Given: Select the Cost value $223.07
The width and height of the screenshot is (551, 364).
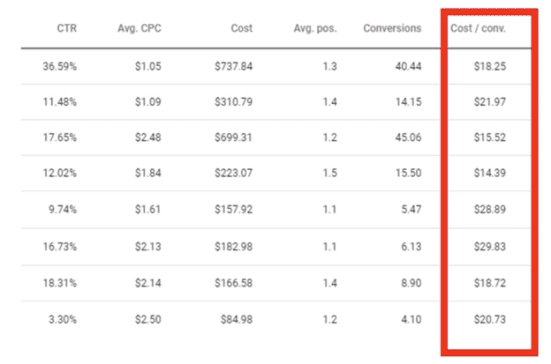Looking at the screenshot, I should 233,173.
